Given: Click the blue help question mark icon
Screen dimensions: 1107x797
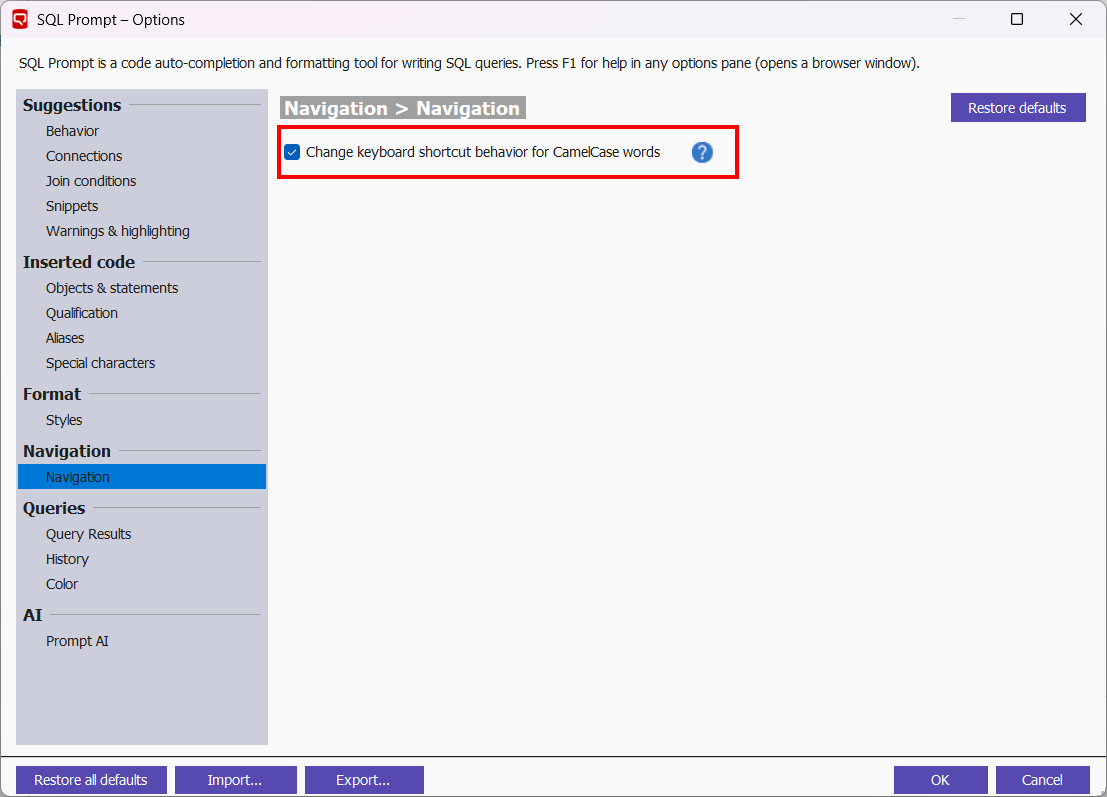Looking at the screenshot, I should coord(702,152).
